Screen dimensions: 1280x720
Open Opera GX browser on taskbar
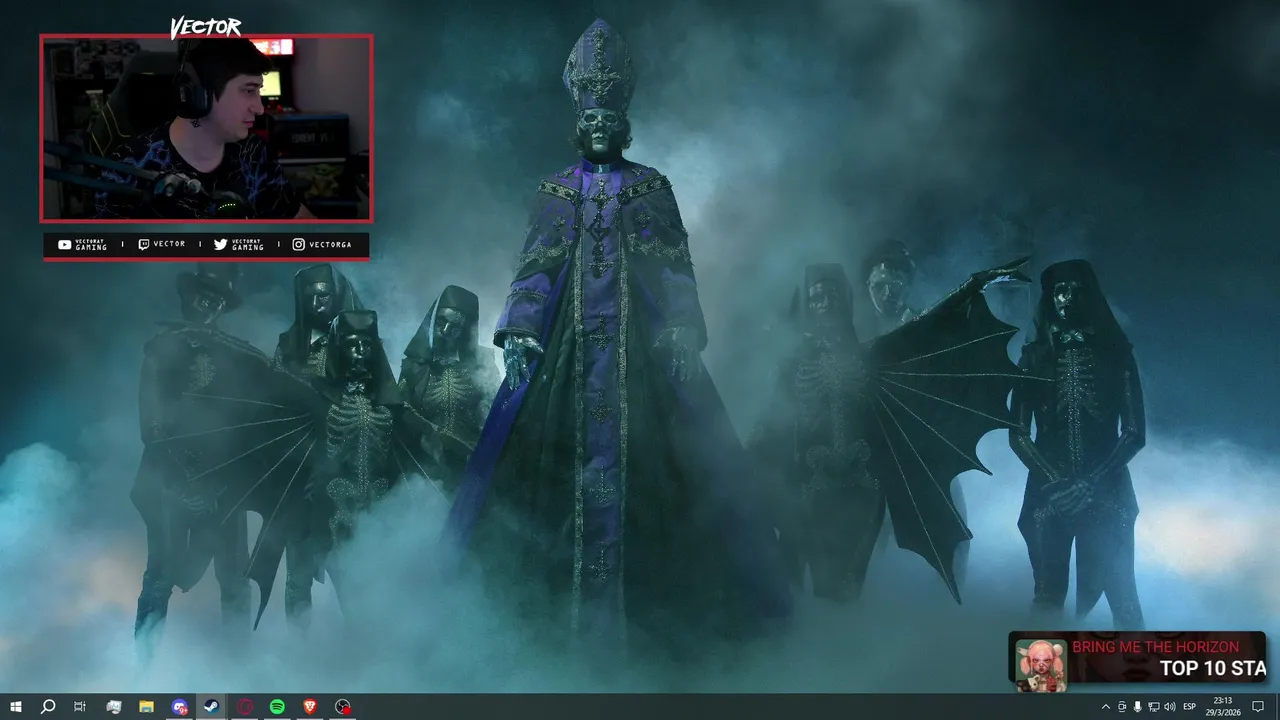coord(245,707)
